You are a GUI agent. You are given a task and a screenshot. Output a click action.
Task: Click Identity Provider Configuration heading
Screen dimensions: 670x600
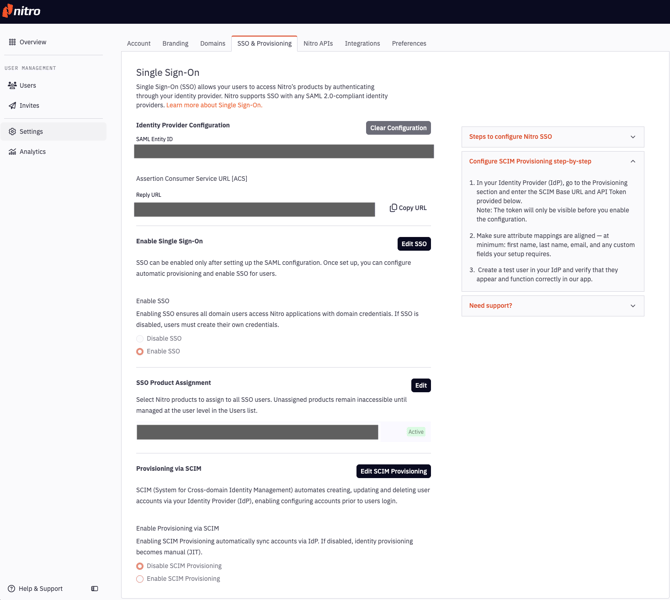point(183,125)
